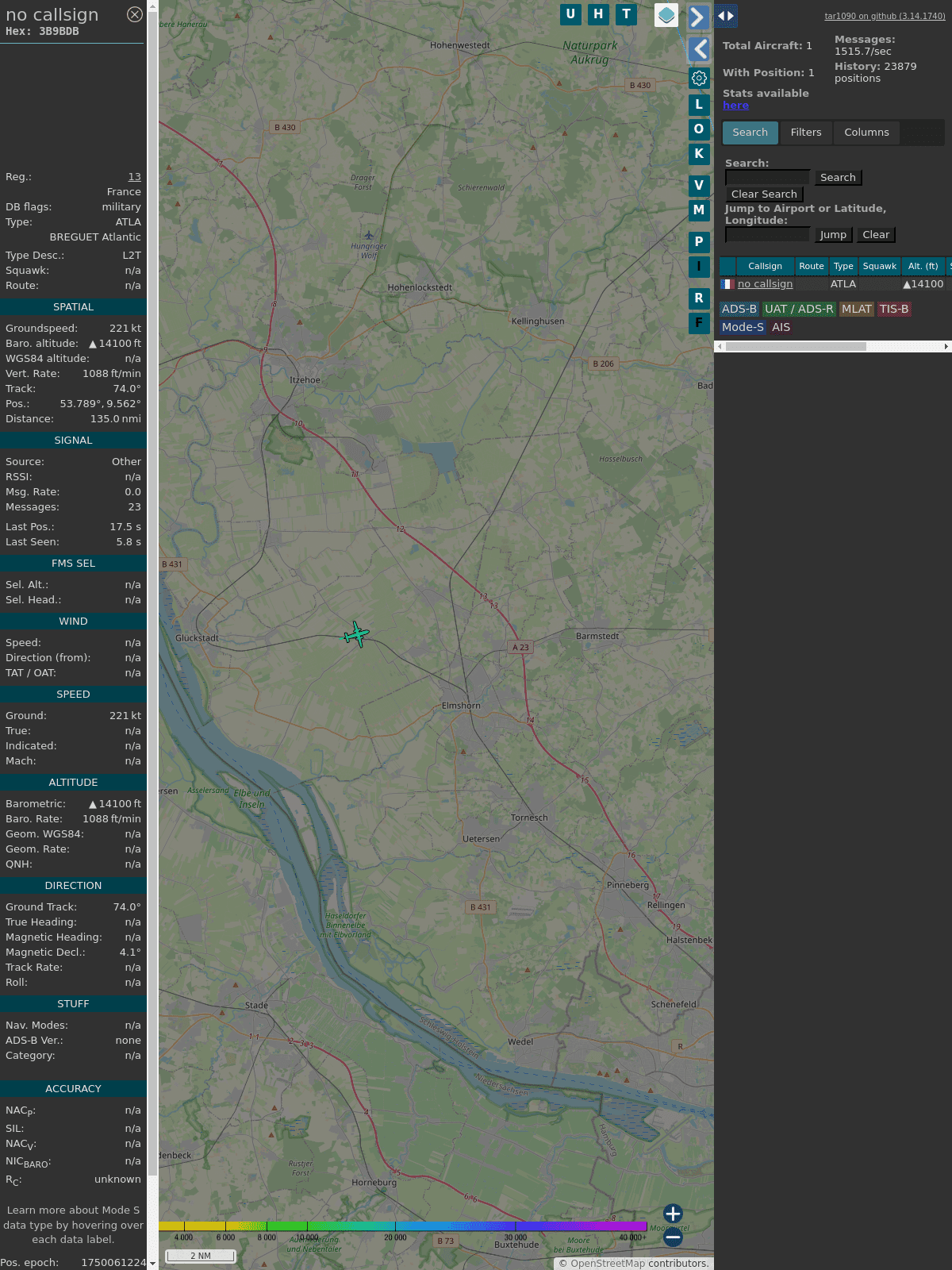
Task: Toggle the M button on map
Action: (x=699, y=210)
